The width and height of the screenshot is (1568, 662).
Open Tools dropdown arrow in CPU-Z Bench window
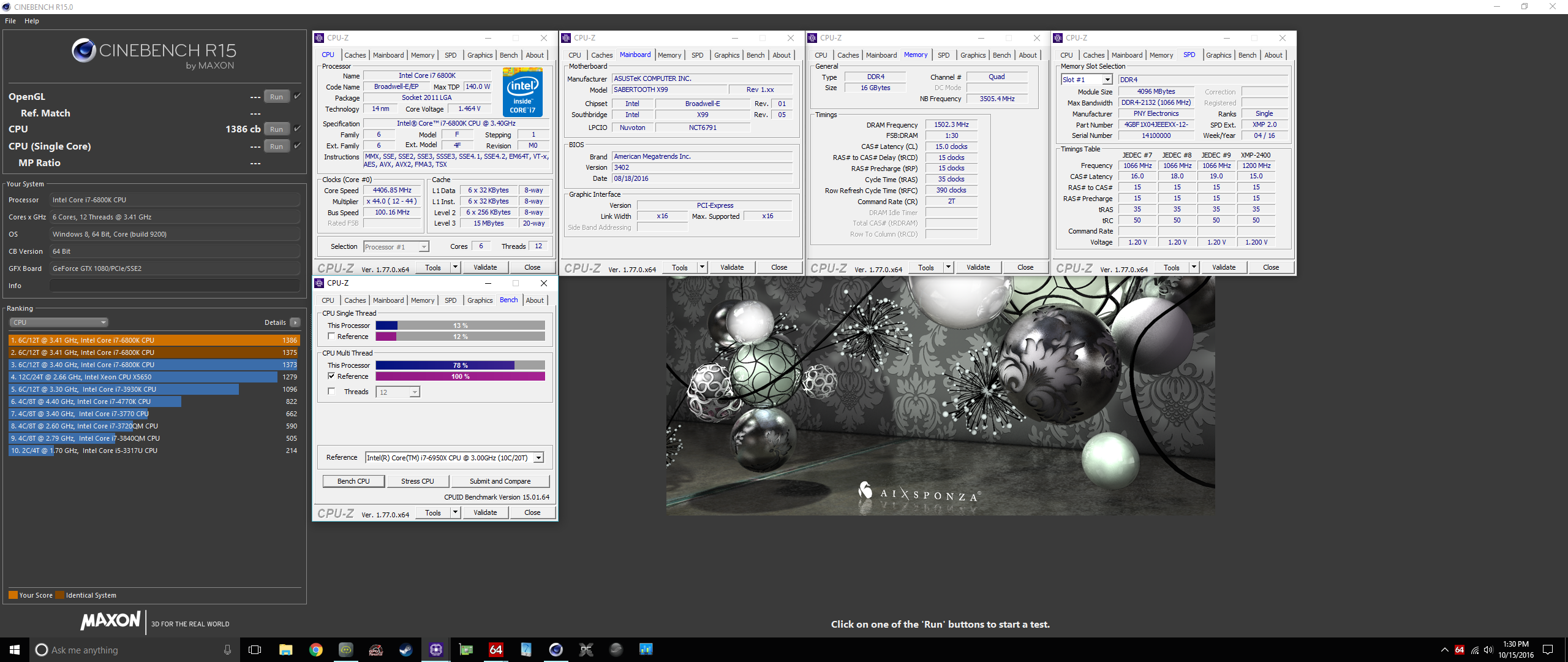456,512
